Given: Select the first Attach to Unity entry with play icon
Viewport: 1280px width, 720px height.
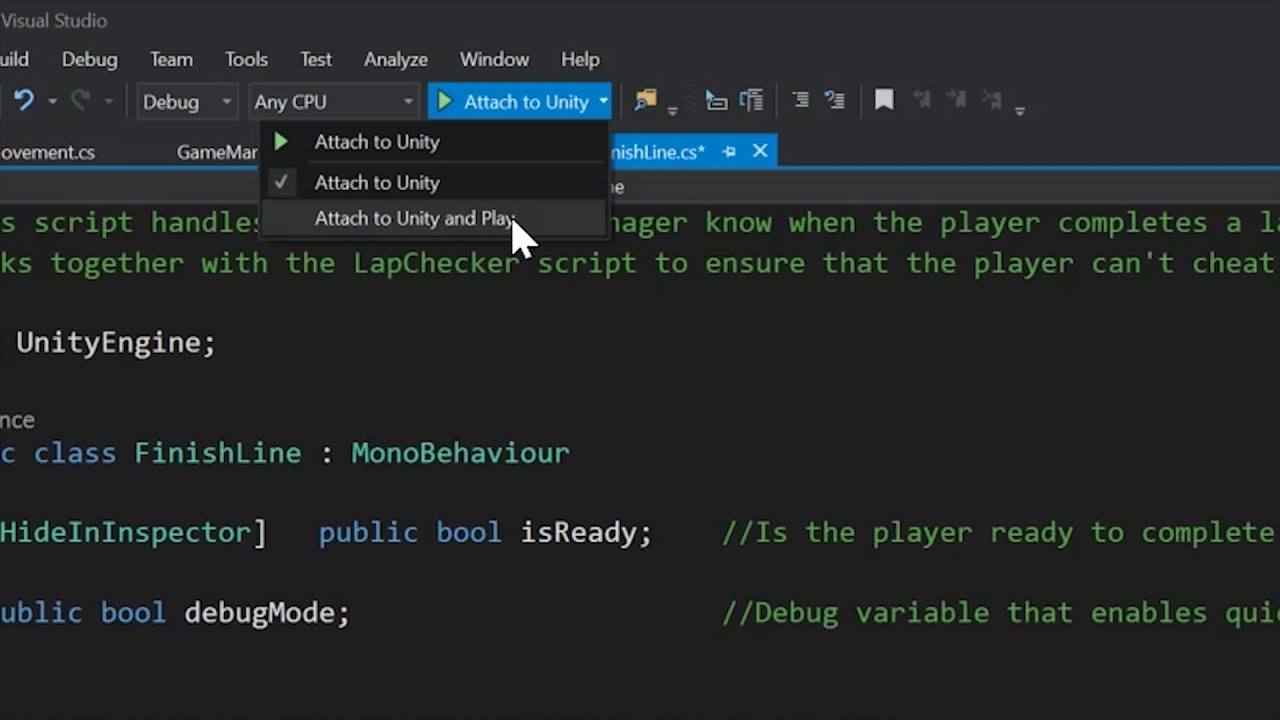Looking at the screenshot, I should point(433,142).
